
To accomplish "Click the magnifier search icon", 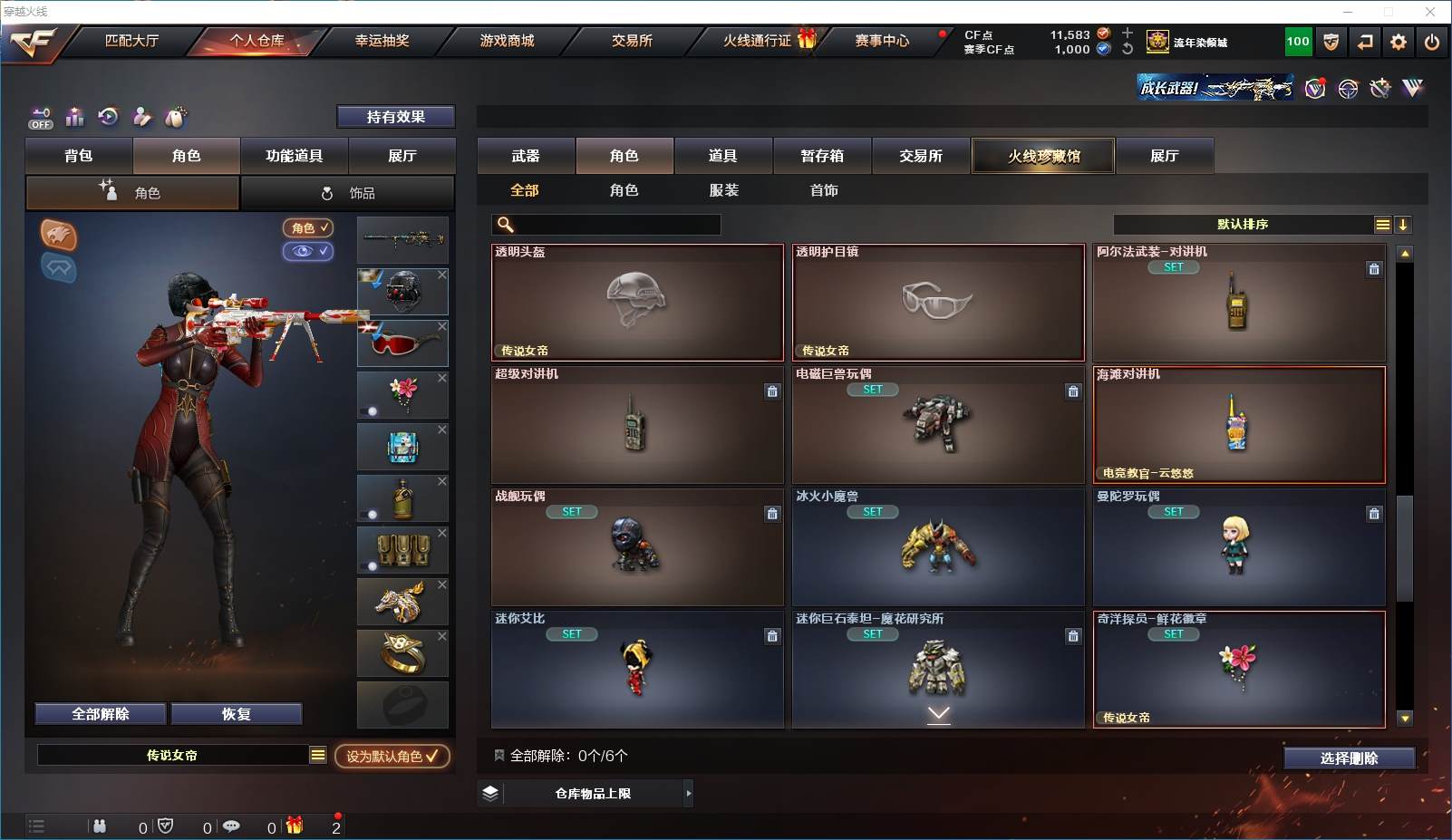I will click(506, 225).
